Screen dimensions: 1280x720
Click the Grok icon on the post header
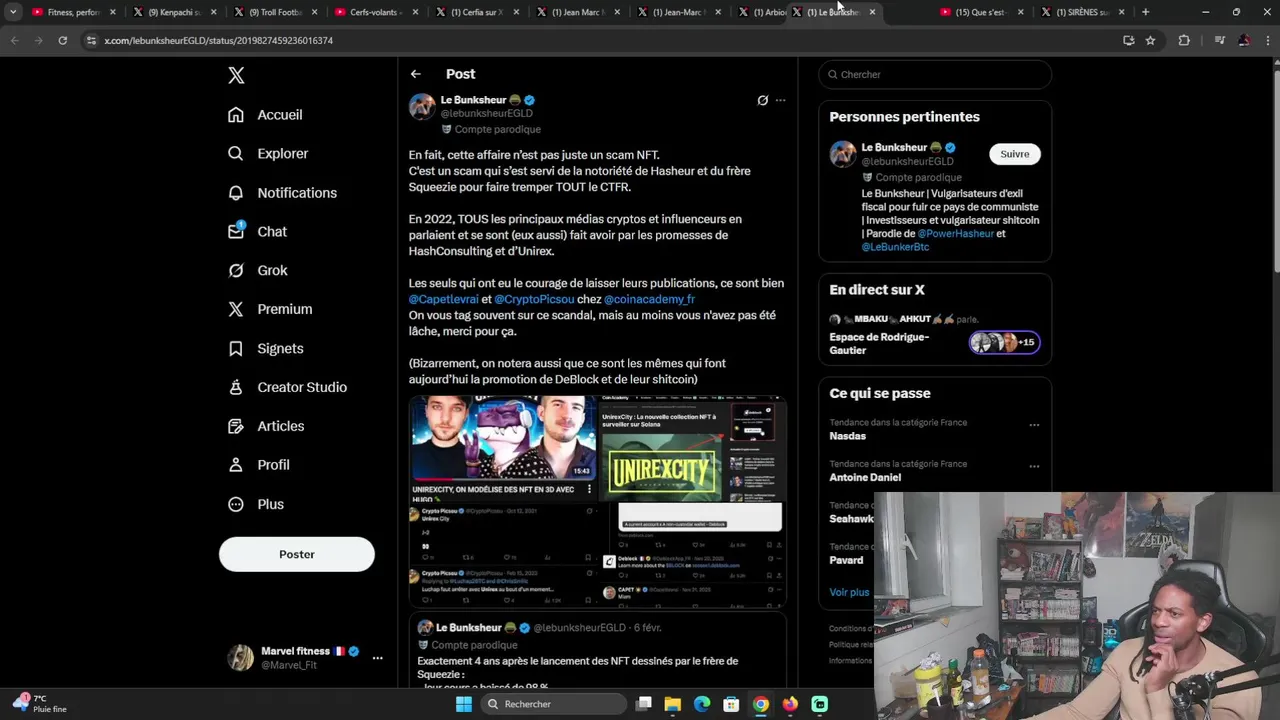[762, 100]
